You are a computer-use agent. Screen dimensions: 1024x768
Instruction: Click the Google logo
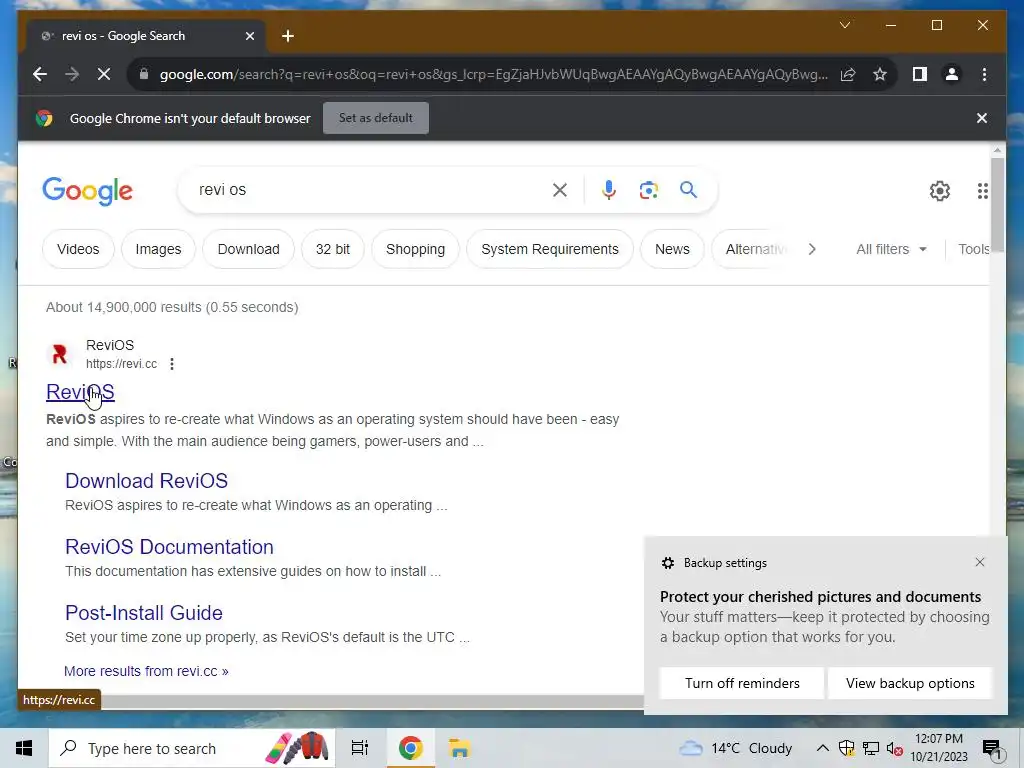click(x=88, y=191)
